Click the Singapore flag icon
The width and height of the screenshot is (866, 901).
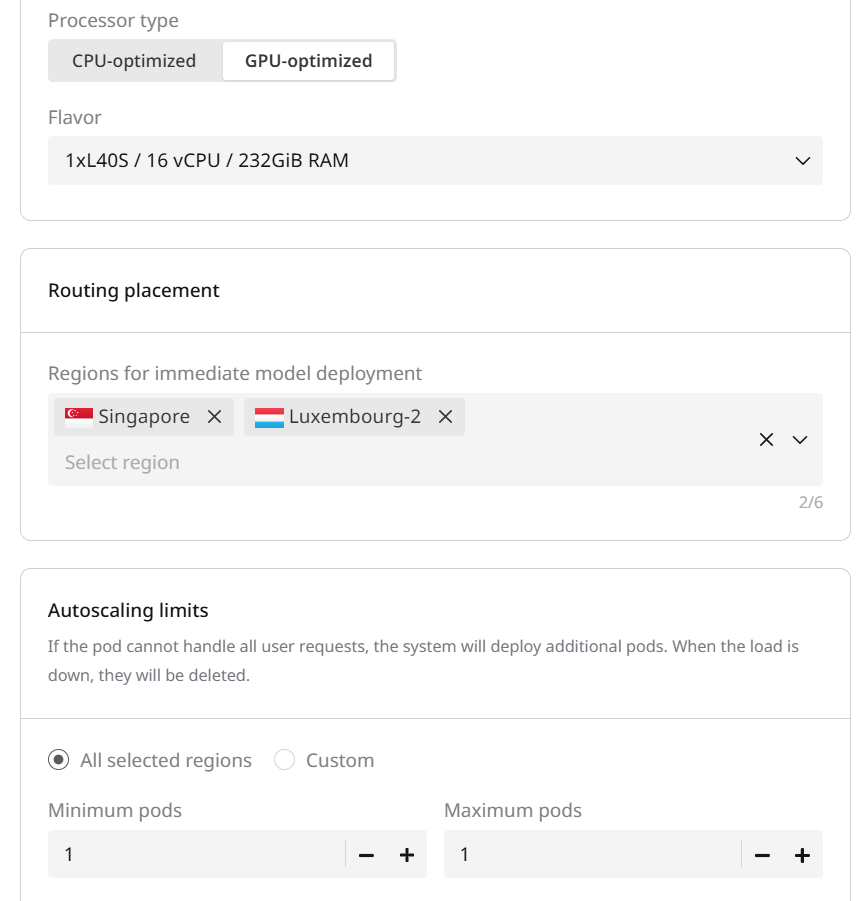tap(79, 417)
